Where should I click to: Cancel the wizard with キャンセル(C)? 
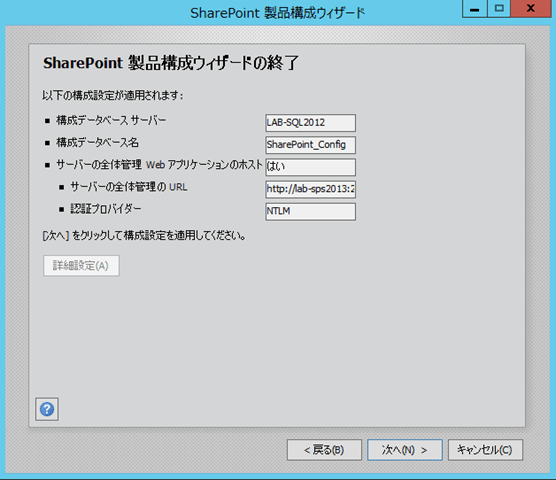(485, 450)
